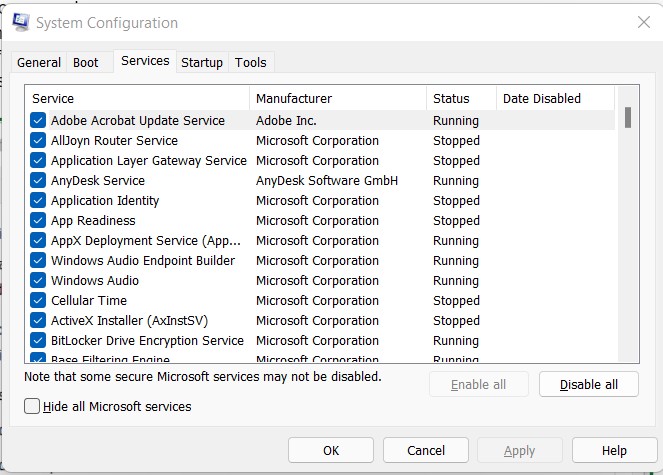Switch to the General tab
The width and height of the screenshot is (663, 475).
pos(39,62)
